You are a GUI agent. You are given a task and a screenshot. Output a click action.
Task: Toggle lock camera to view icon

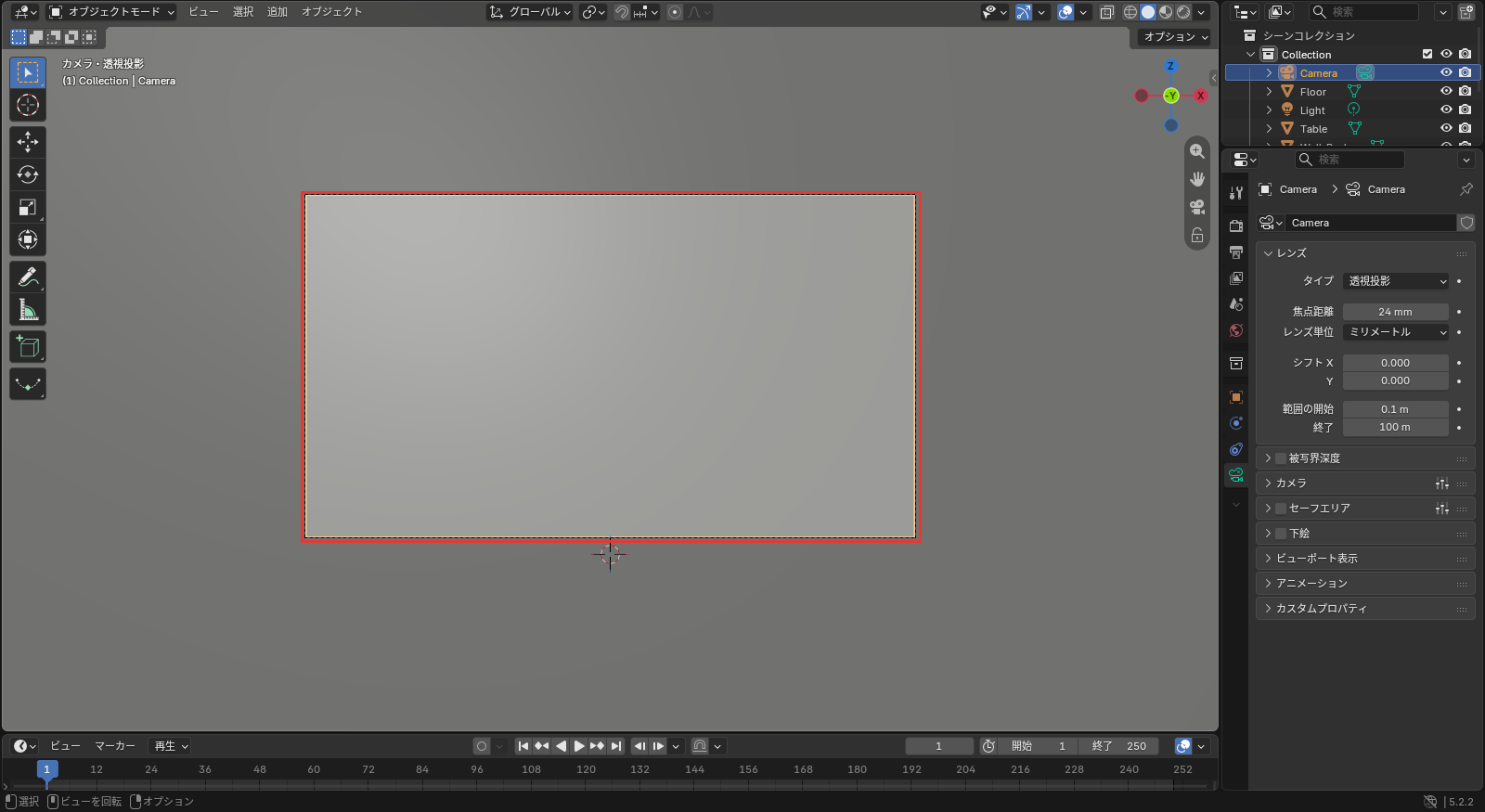pos(1197,235)
